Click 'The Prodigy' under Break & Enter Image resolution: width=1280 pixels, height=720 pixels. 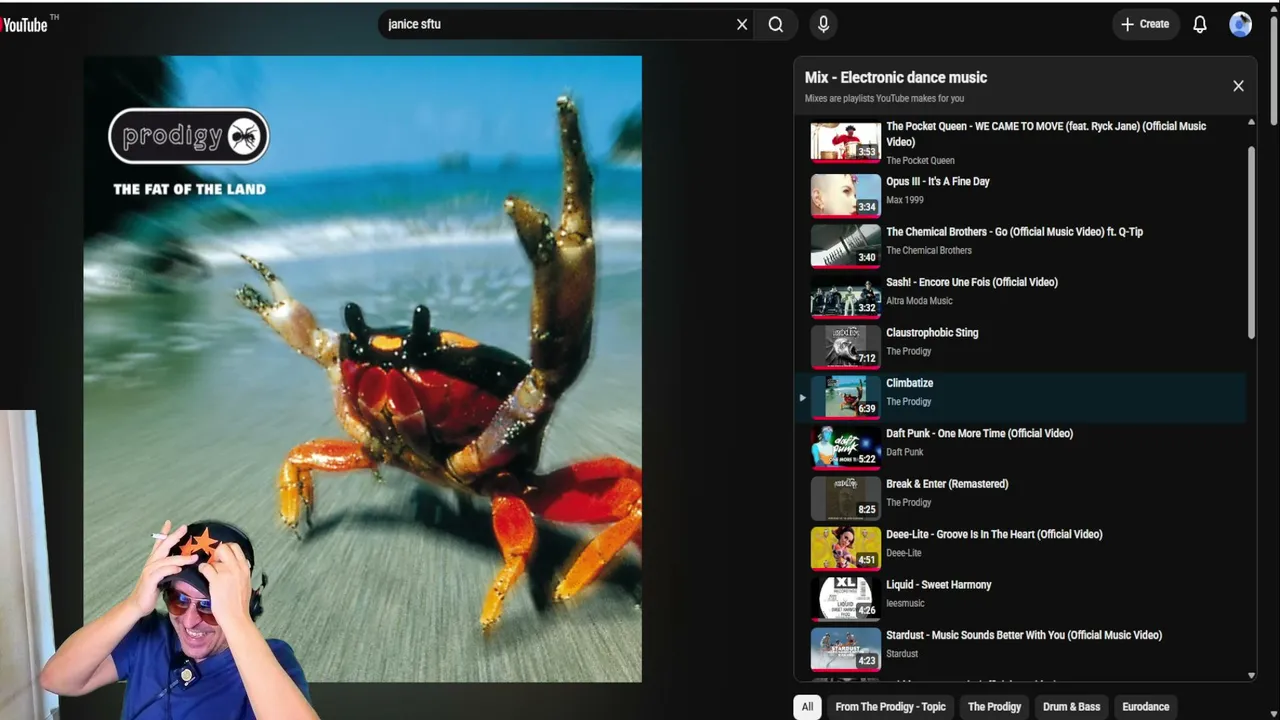pyautogui.click(x=909, y=503)
